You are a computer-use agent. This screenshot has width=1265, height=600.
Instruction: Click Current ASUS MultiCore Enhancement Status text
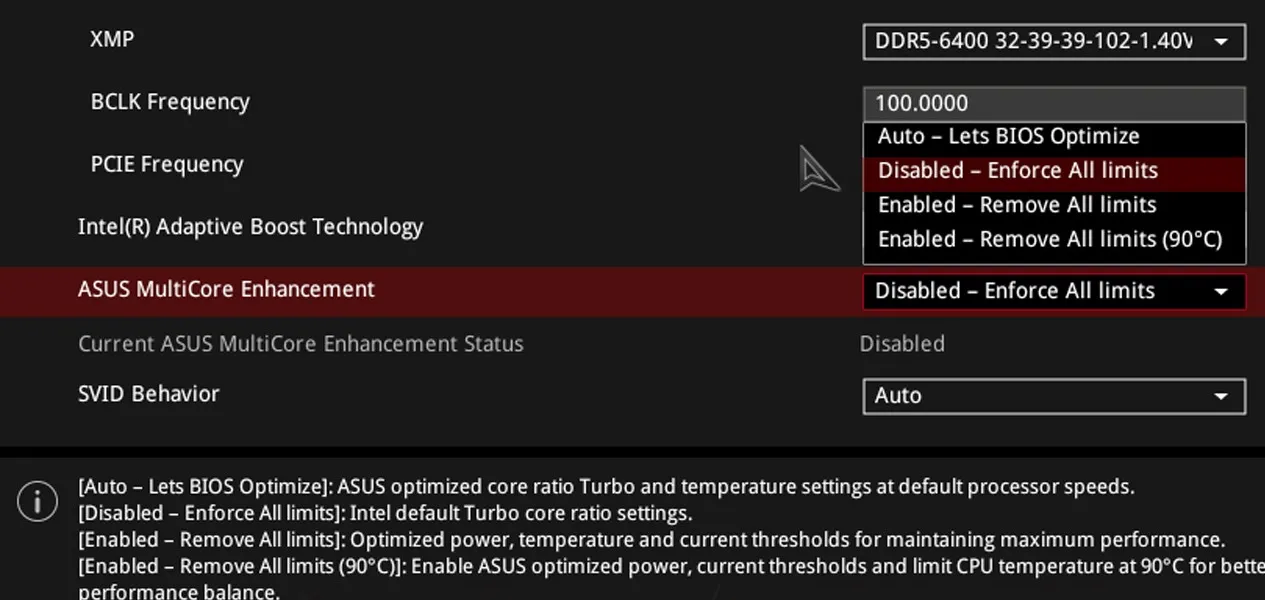click(301, 344)
